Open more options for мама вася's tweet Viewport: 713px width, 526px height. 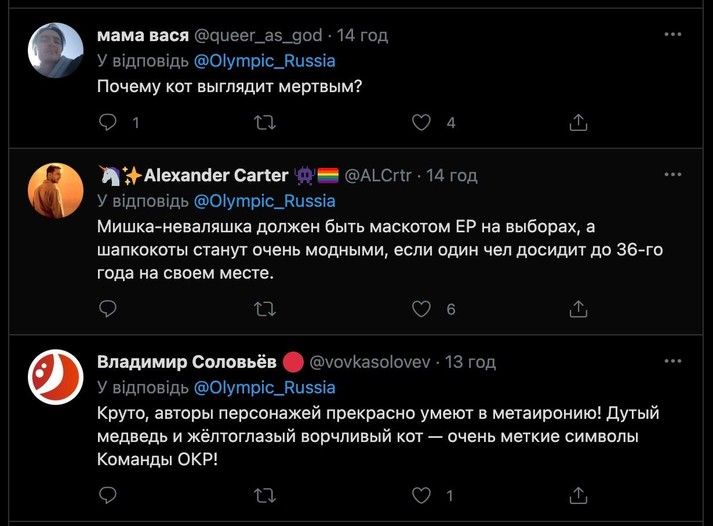[673, 34]
